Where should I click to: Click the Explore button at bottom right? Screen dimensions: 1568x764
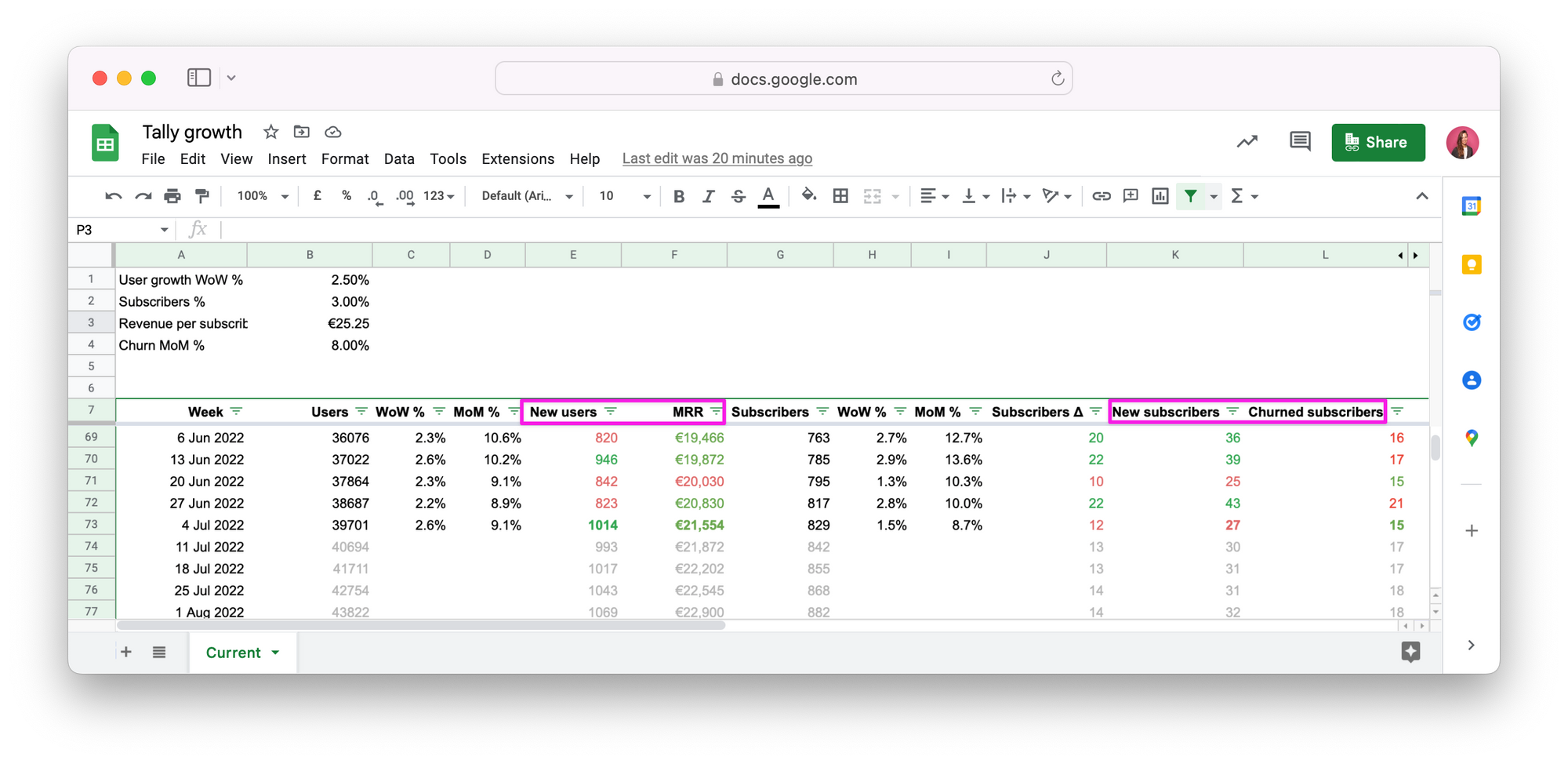pyautogui.click(x=1410, y=651)
